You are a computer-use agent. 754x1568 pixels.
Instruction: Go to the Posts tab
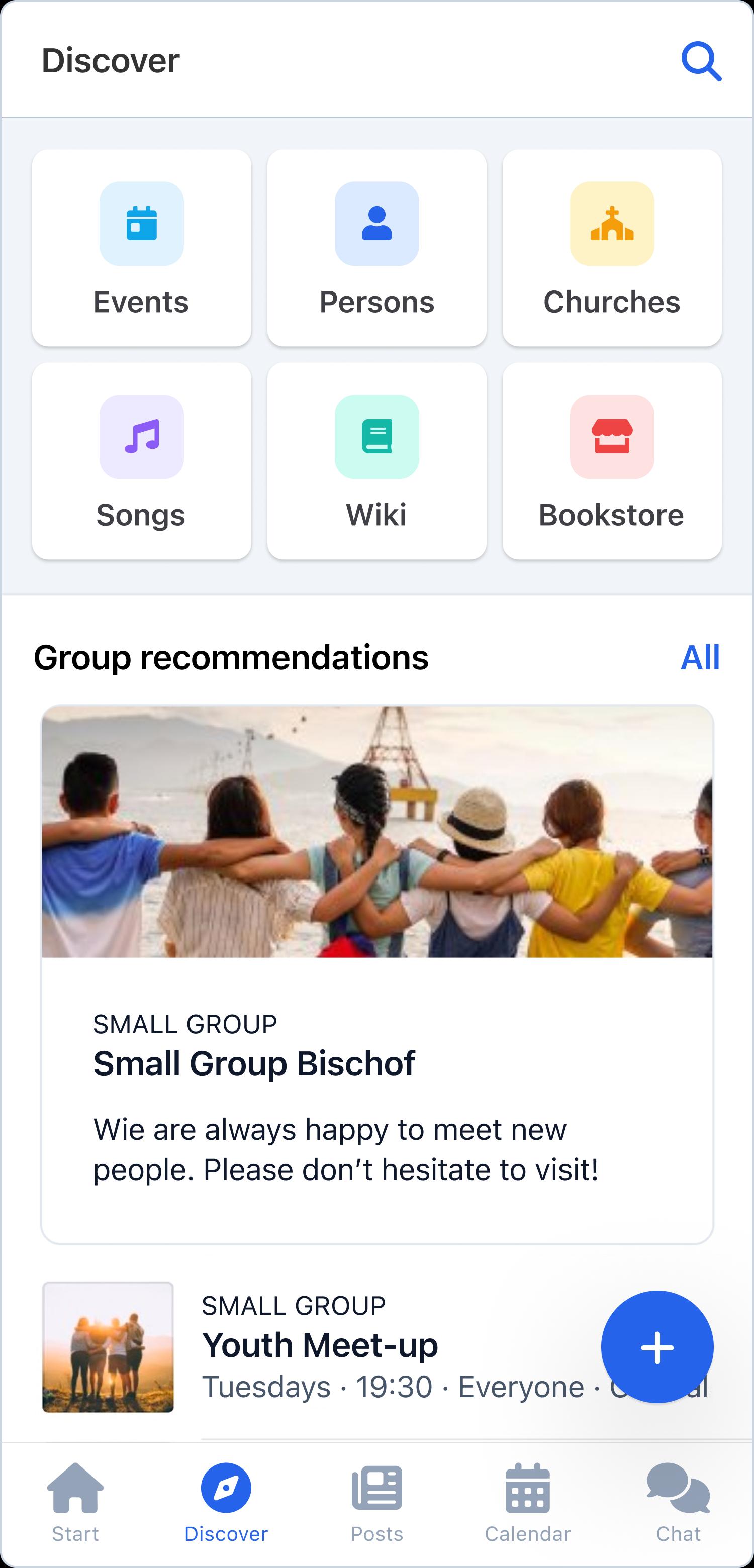376,1501
